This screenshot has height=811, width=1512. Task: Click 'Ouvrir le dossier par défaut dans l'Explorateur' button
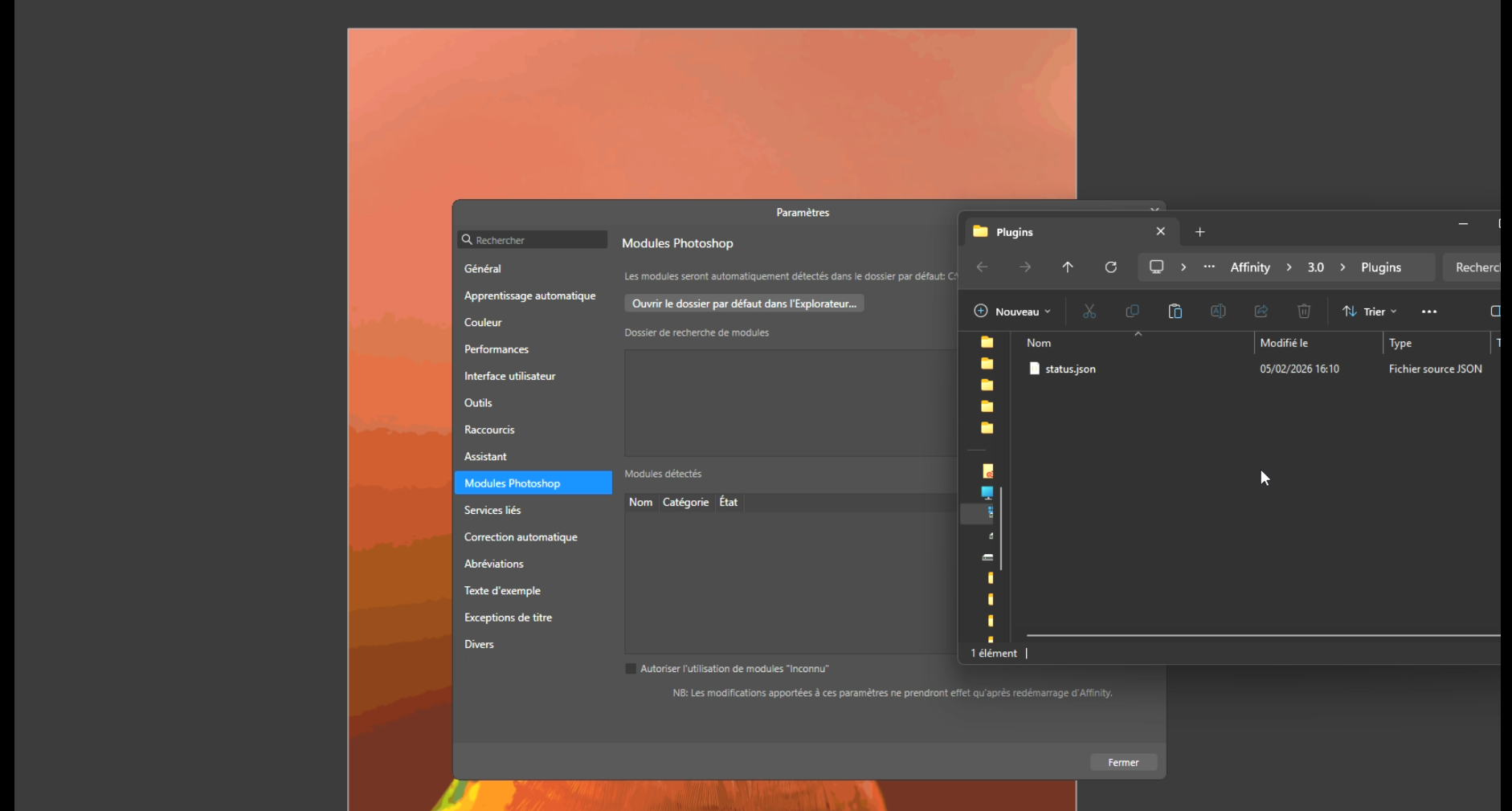click(744, 304)
